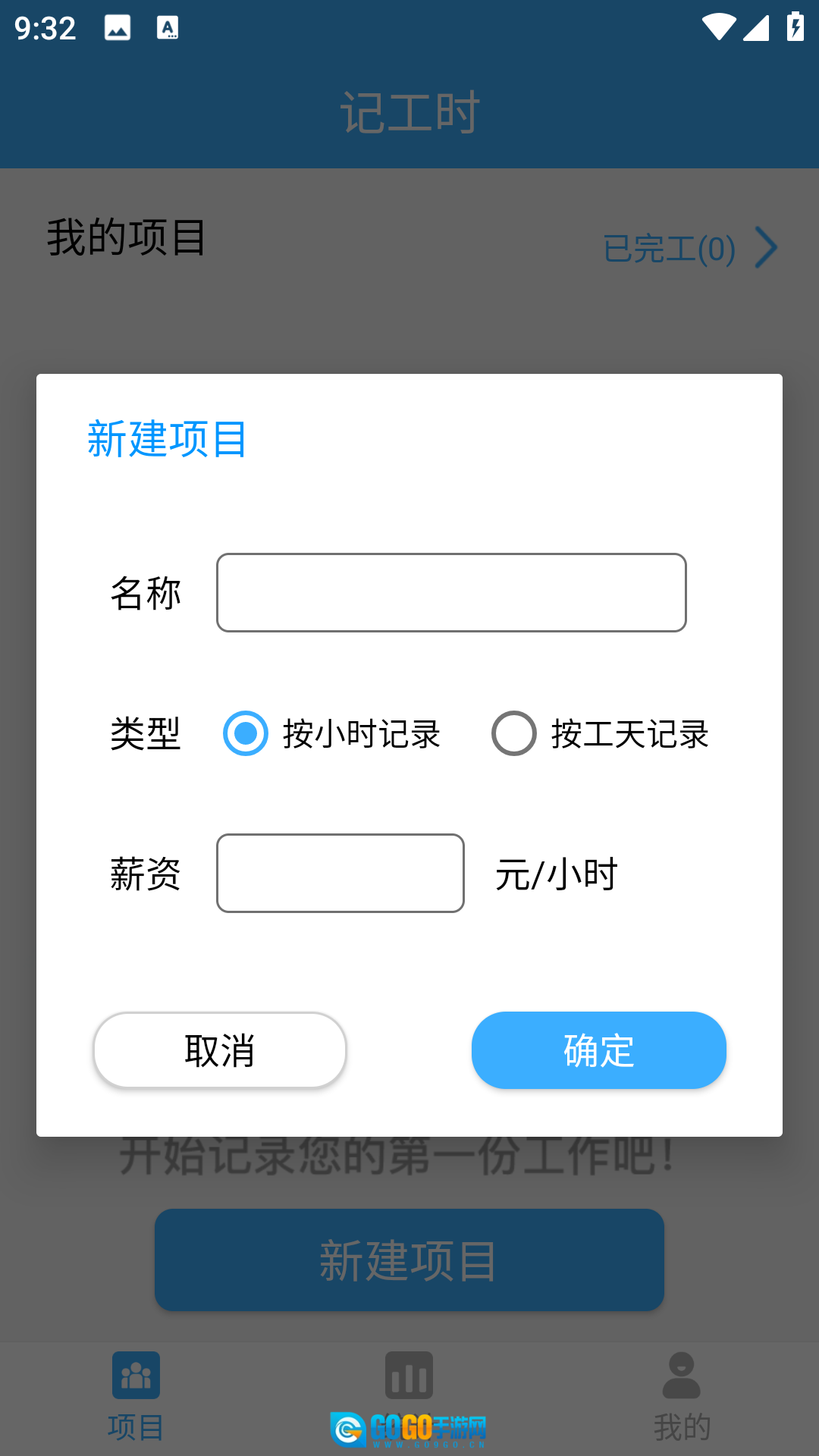Click the 取消 button
This screenshot has width=819, height=1456.
[x=220, y=1050]
